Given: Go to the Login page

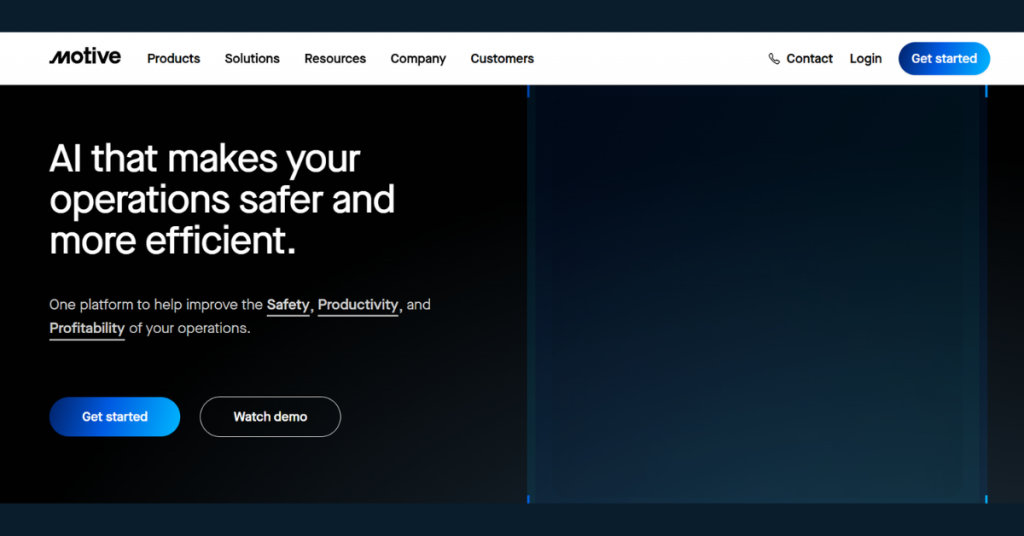Looking at the screenshot, I should click(865, 59).
